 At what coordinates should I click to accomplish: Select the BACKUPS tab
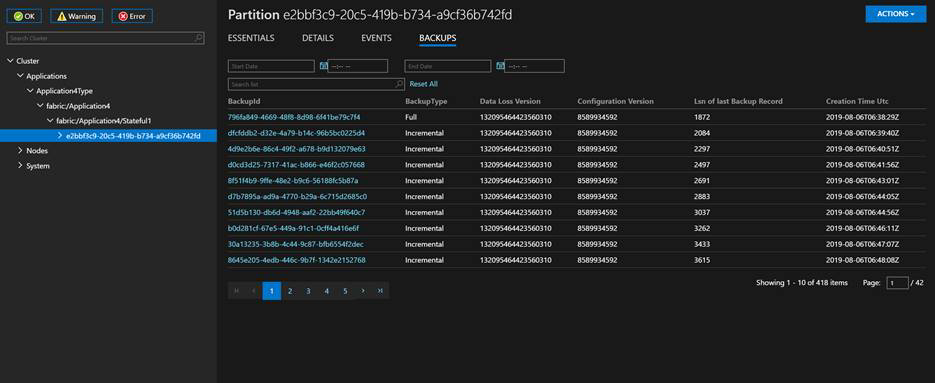click(438, 38)
